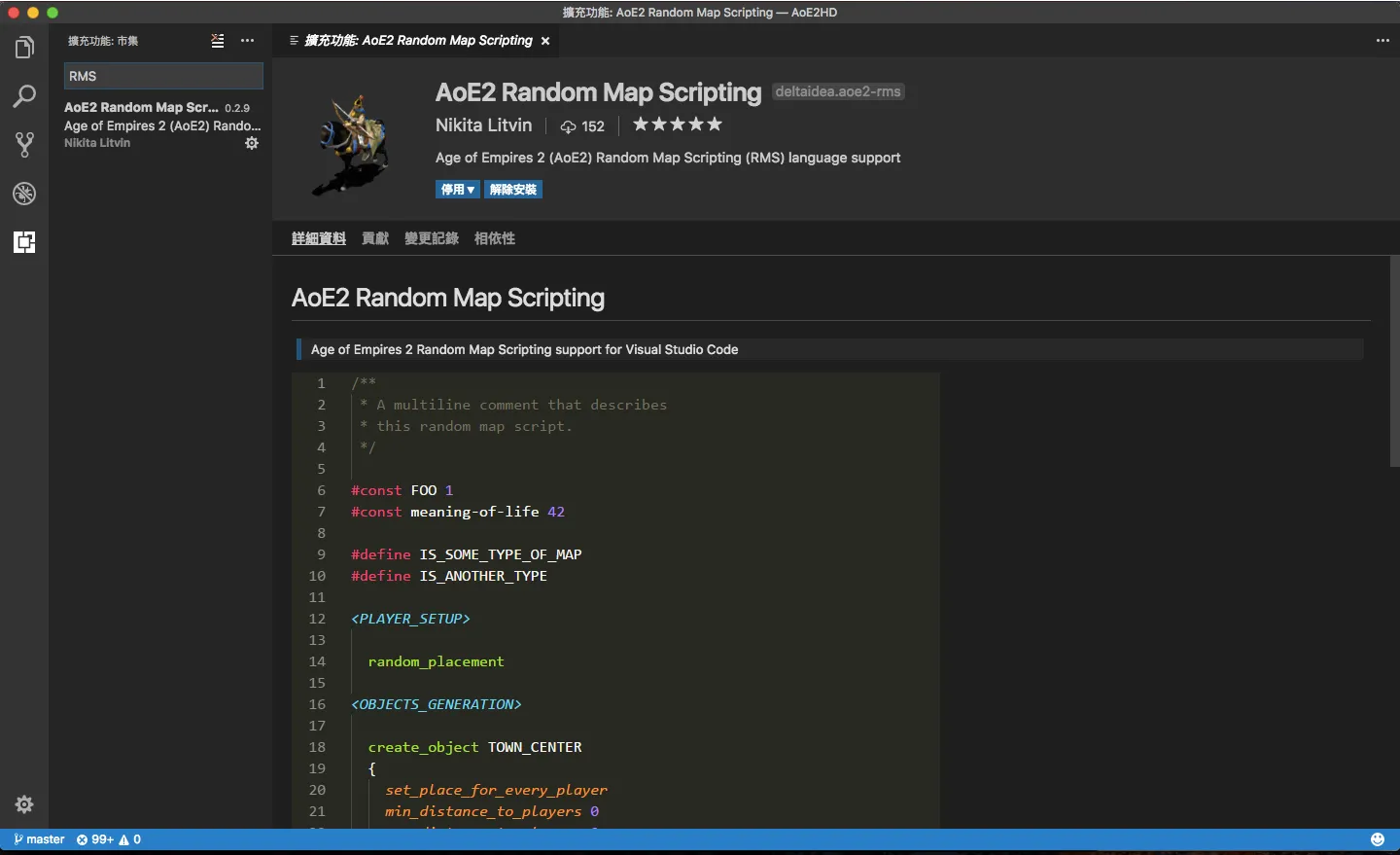
Task: Open the Debug view in the activity bar
Action: 24,194
